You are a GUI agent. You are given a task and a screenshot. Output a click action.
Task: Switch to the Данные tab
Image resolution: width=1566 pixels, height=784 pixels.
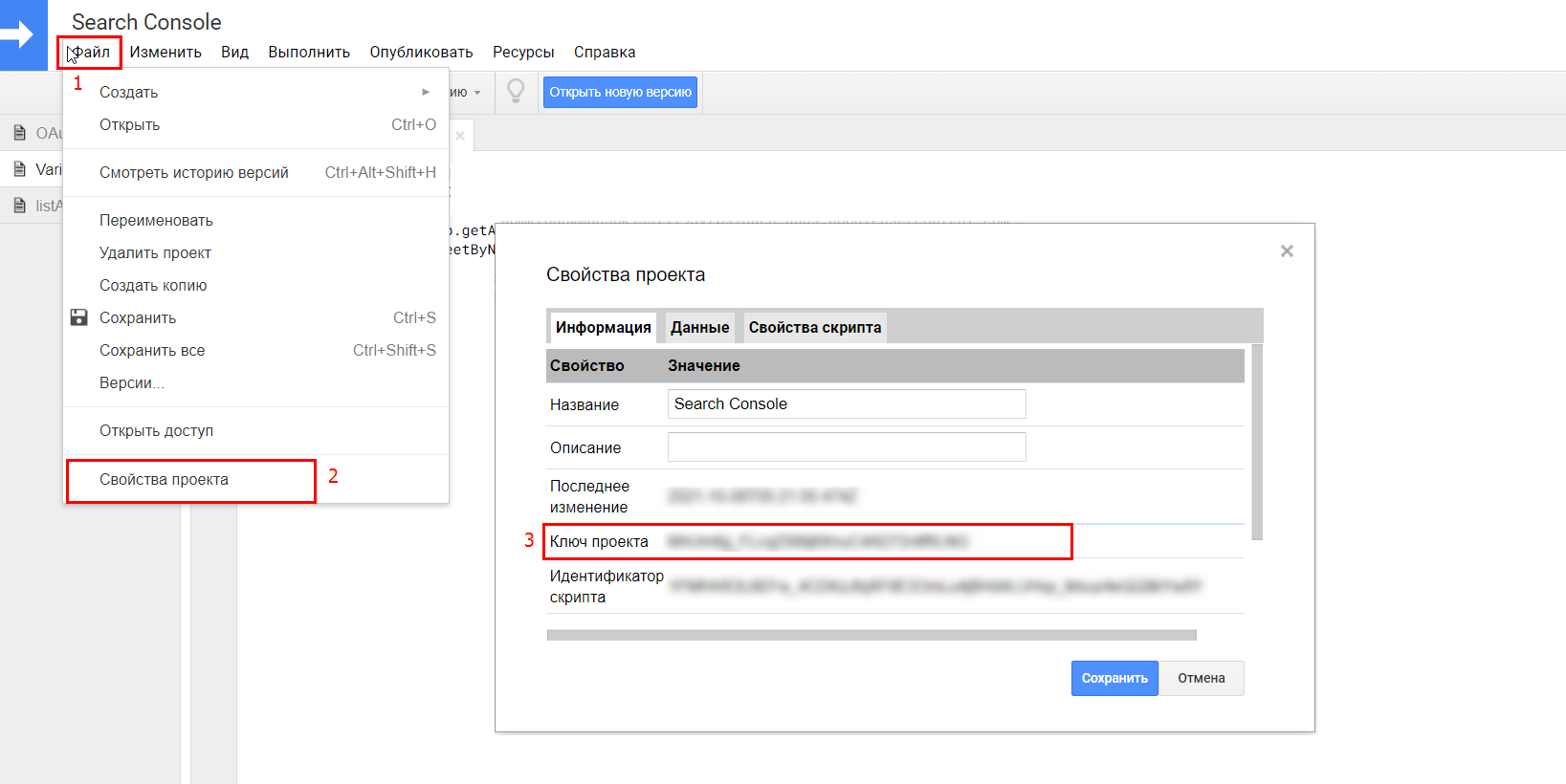pyautogui.click(x=699, y=327)
